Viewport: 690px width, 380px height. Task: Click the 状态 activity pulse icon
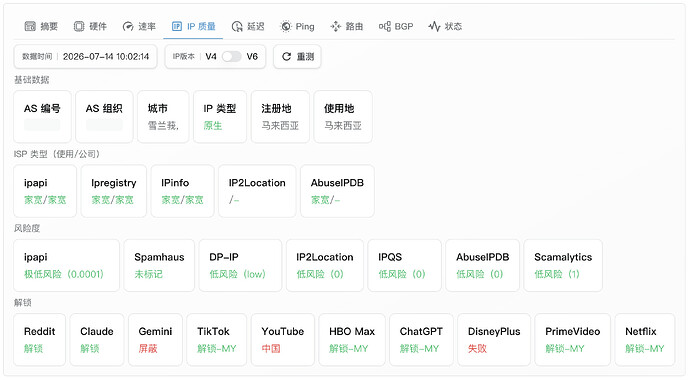pos(434,26)
